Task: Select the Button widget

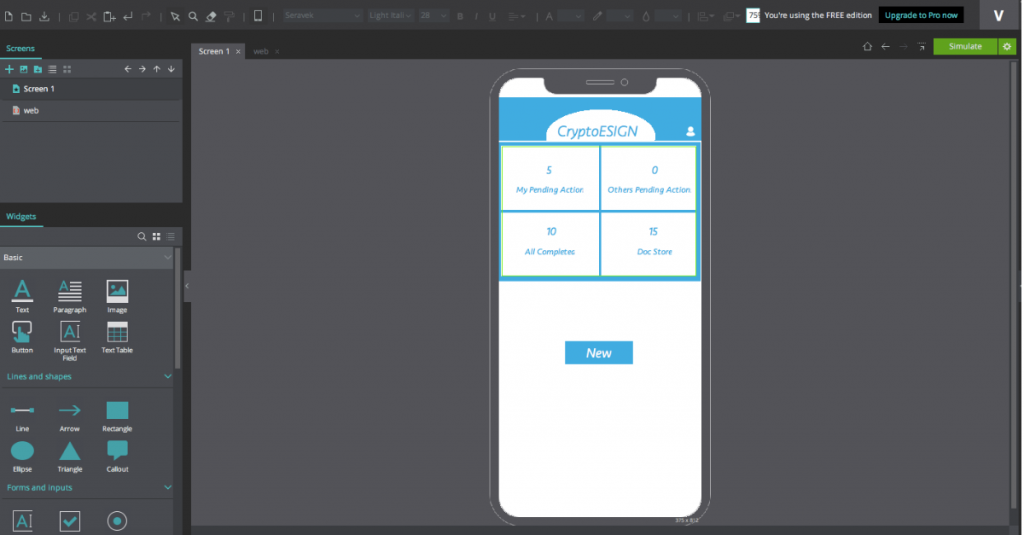Action: click(22, 337)
